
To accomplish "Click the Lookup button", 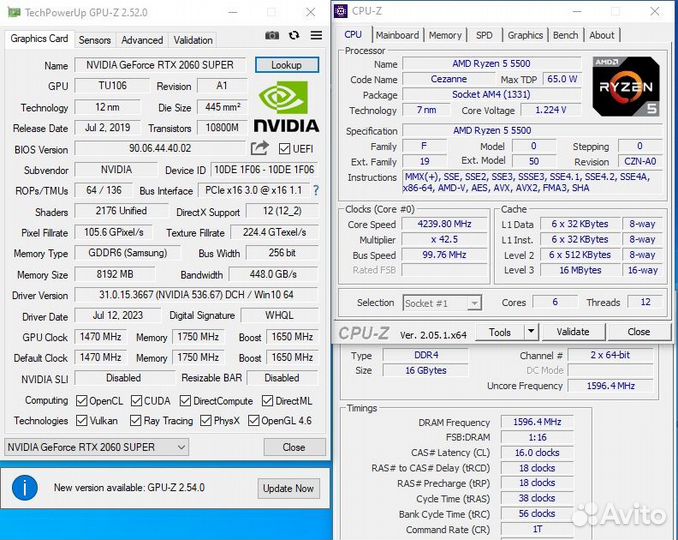I will click(287, 65).
